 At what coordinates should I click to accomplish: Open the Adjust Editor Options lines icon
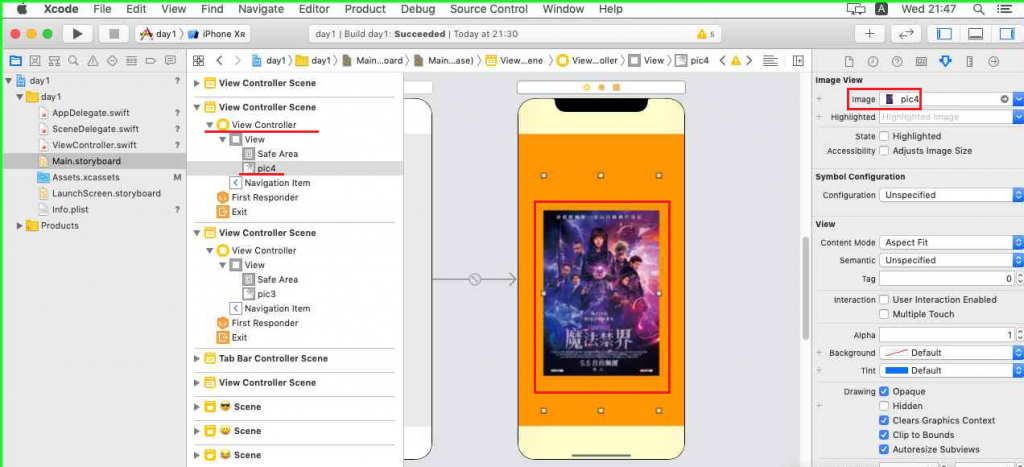[x=771, y=61]
